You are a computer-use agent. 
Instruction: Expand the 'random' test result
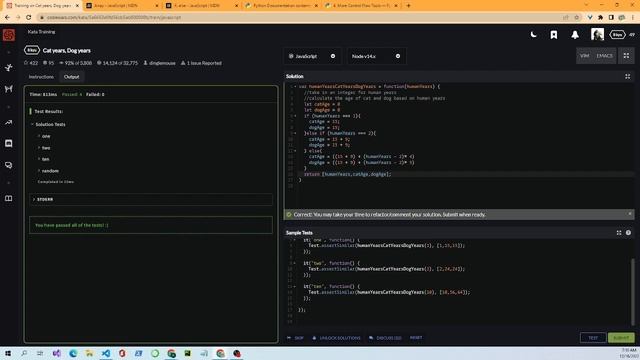[49, 171]
